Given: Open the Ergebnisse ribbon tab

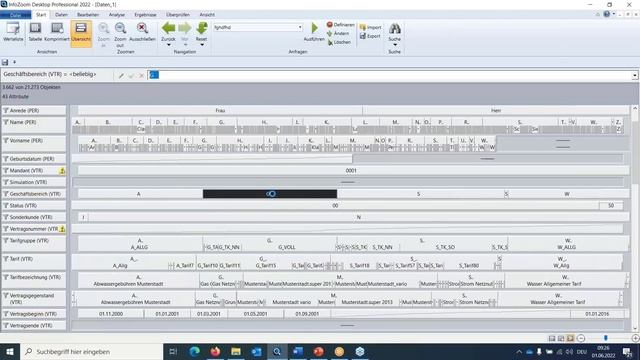Looking at the screenshot, I should pyautogui.click(x=145, y=15).
